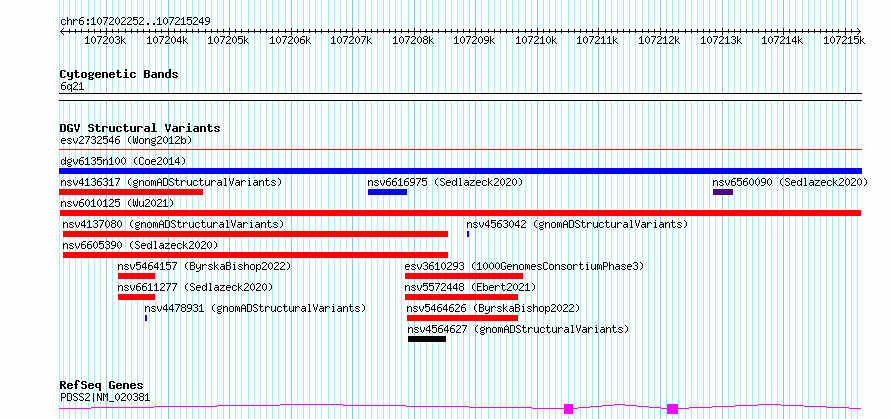Click the blue bar under nsv6616975
The height and width of the screenshot is (419, 890).
click(387, 192)
